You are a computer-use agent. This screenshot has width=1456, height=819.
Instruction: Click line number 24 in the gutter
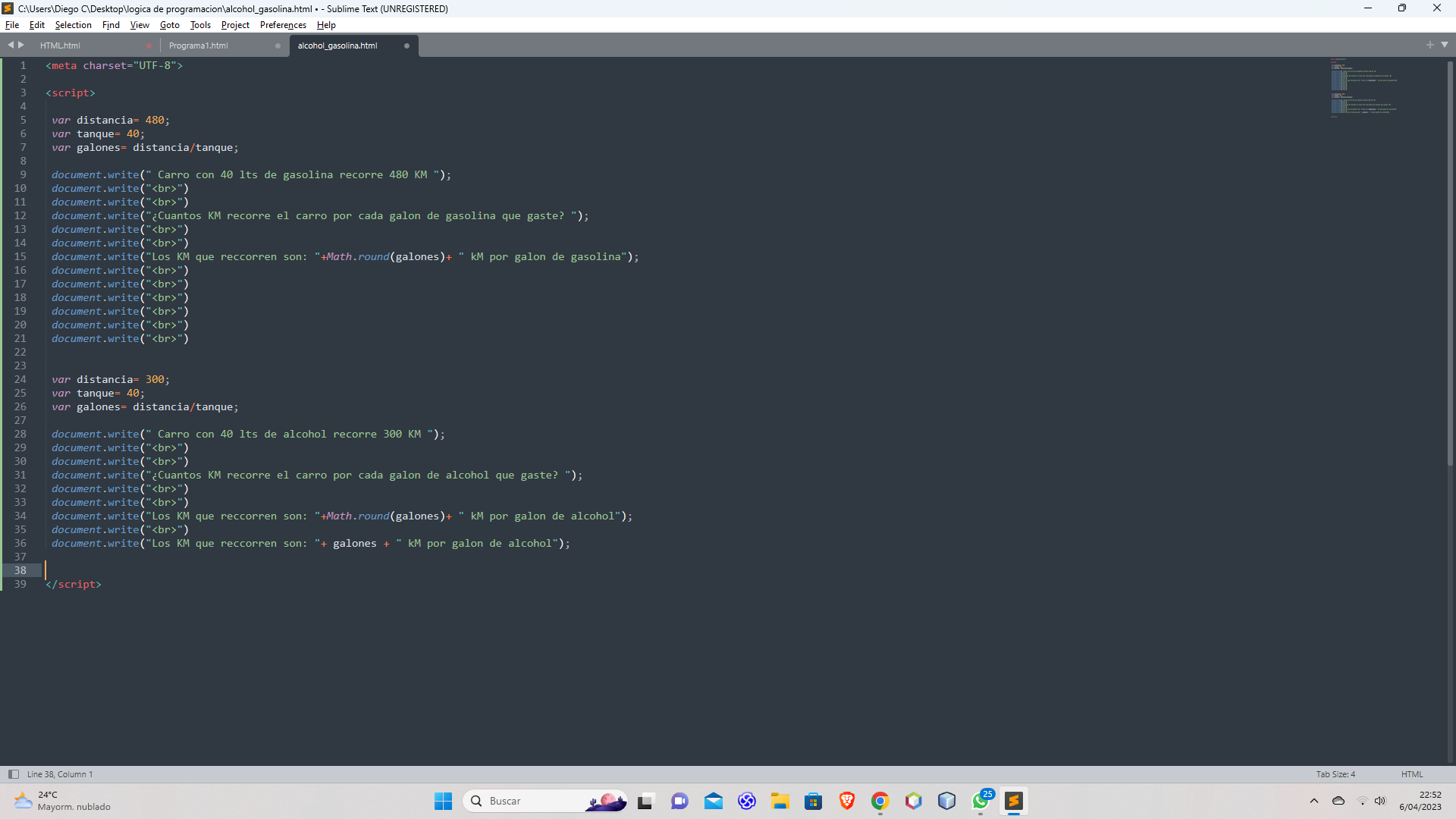point(20,379)
